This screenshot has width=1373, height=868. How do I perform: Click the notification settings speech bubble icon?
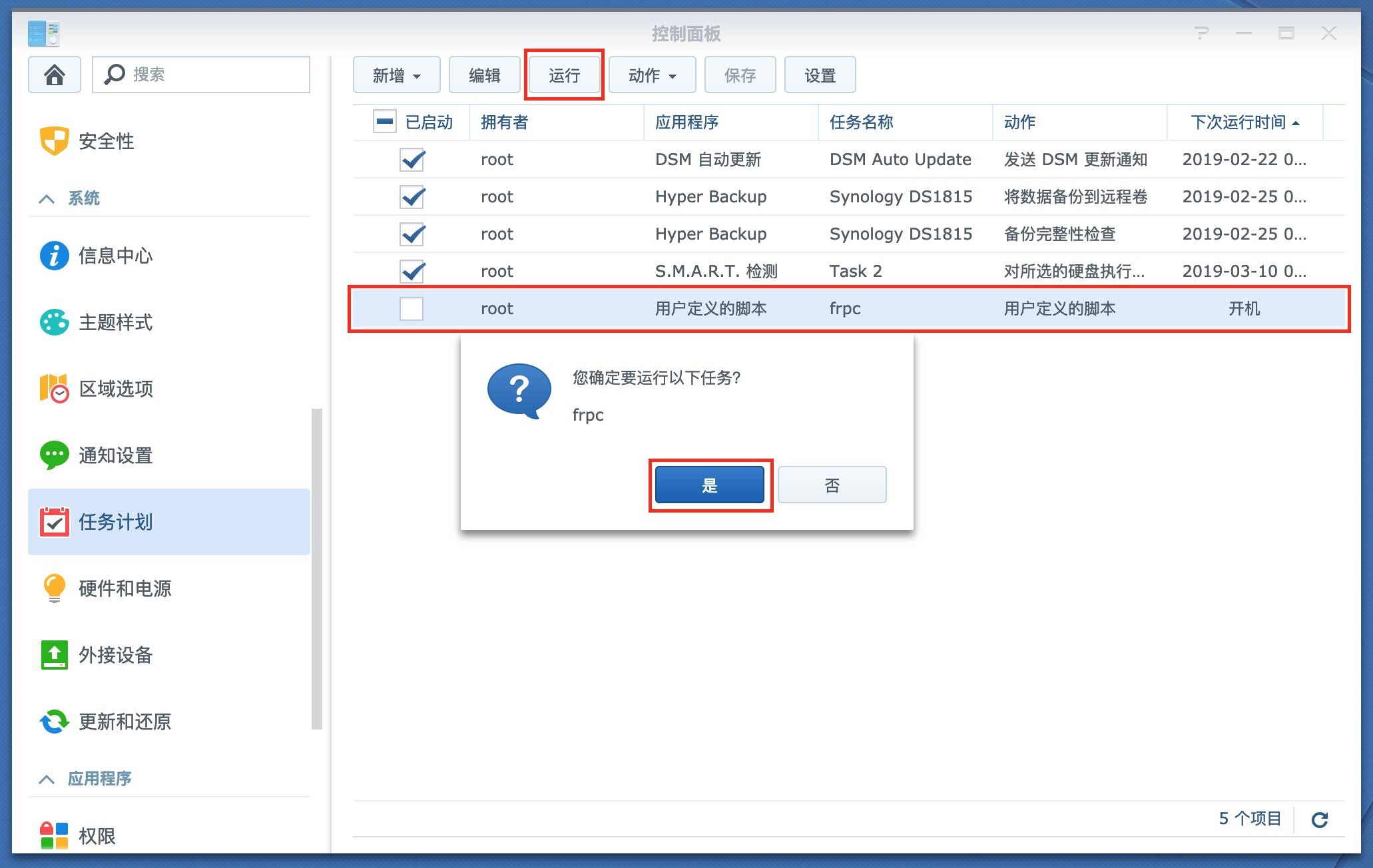click(54, 455)
